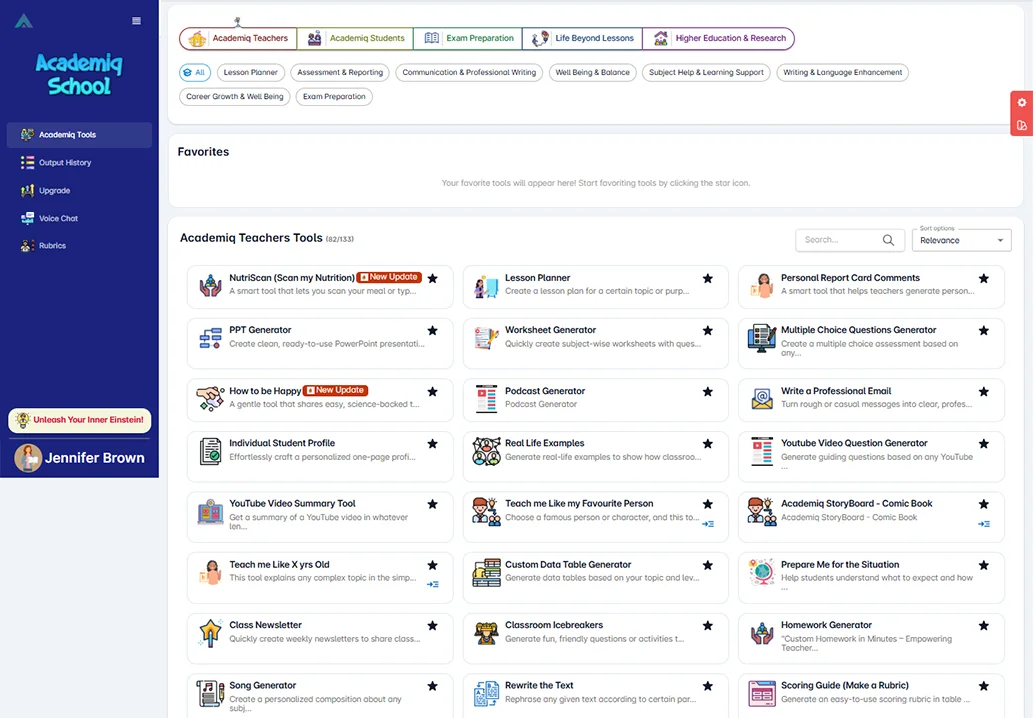Click the Individual Student Profile icon

coord(211,451)
